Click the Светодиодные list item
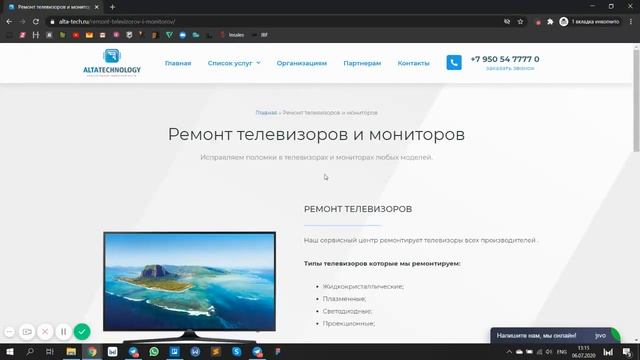 coord(347,311)
